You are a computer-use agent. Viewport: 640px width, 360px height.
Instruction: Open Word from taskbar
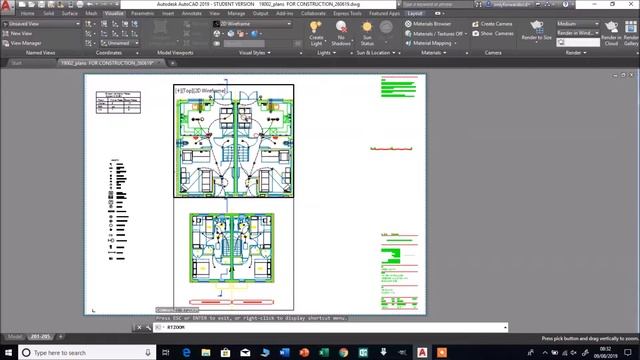(284, 352)
